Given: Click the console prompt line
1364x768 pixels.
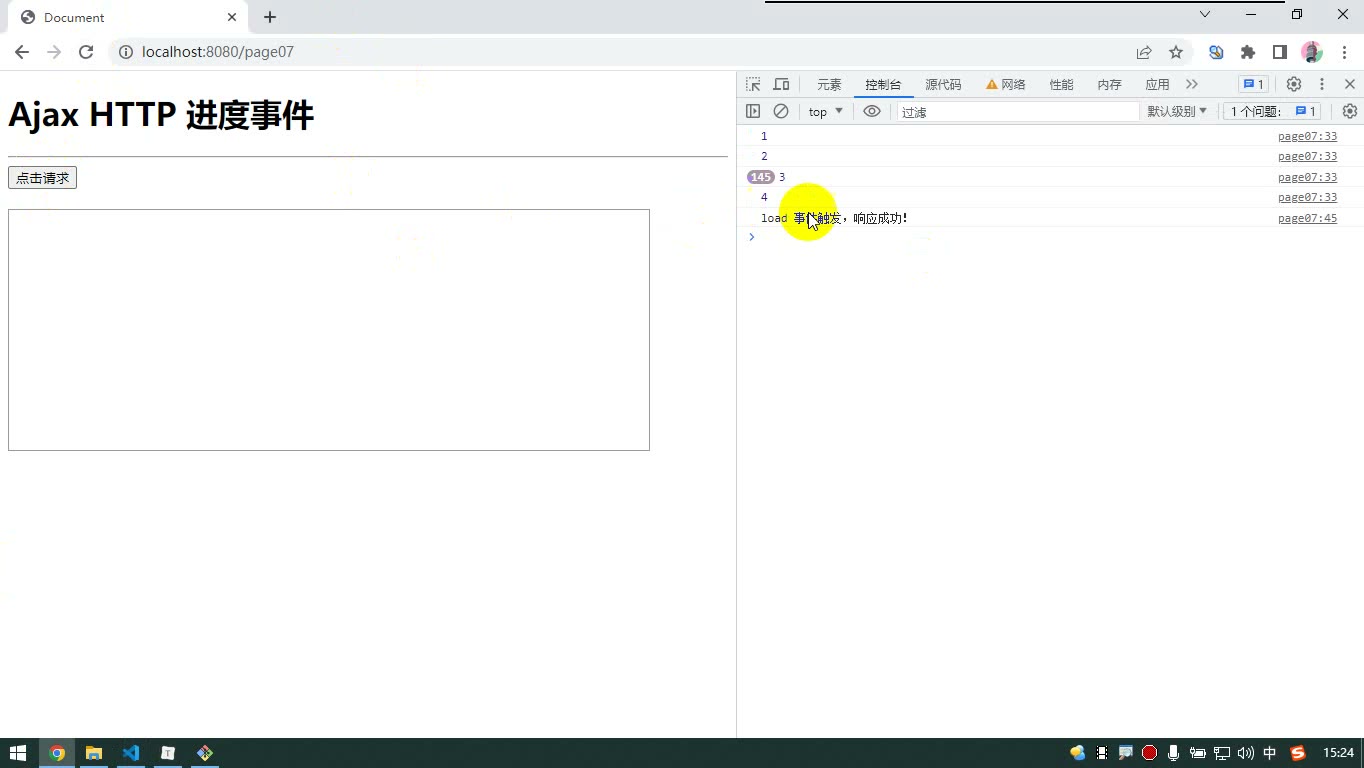Looking at the screenshot, I should 1050,237.
